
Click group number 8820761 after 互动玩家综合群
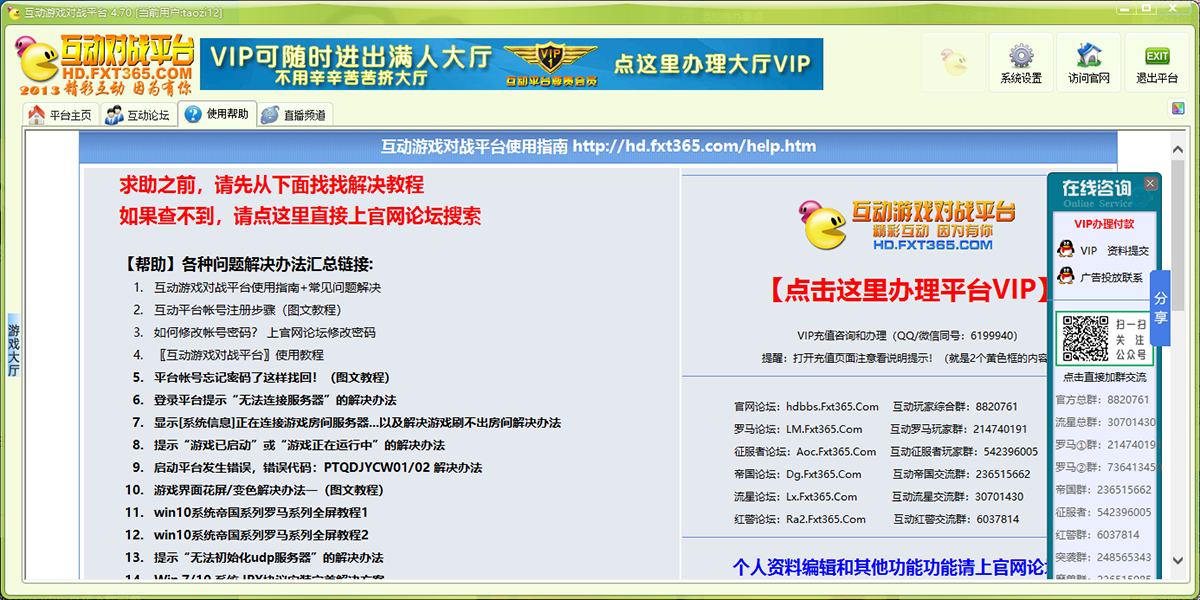coord(996,407)
